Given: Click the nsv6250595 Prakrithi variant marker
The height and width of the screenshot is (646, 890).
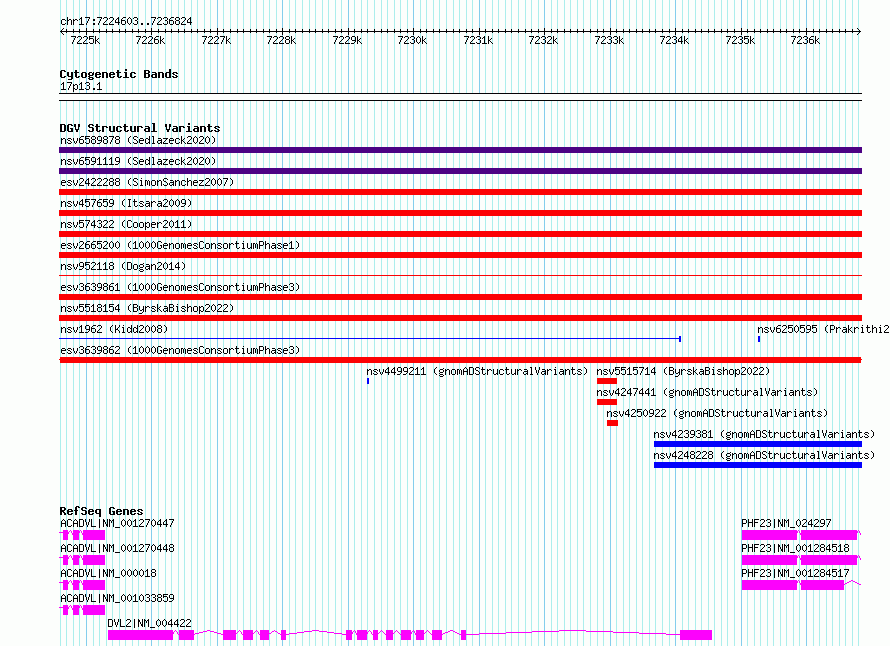Looking at the screenshot, I should (x=759, y=339).
